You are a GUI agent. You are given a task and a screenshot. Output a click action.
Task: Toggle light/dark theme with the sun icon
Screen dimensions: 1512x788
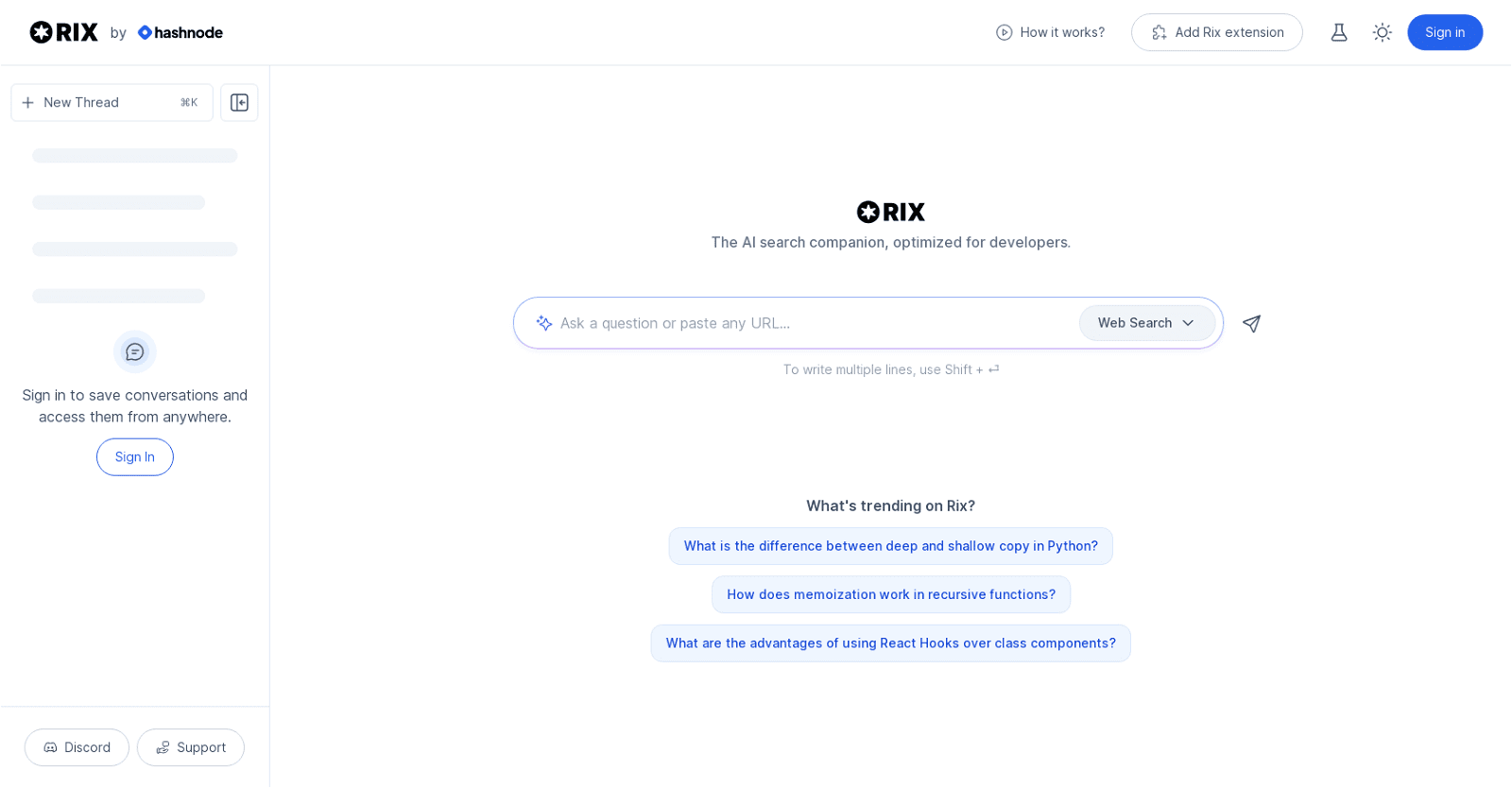point(1382,32)
